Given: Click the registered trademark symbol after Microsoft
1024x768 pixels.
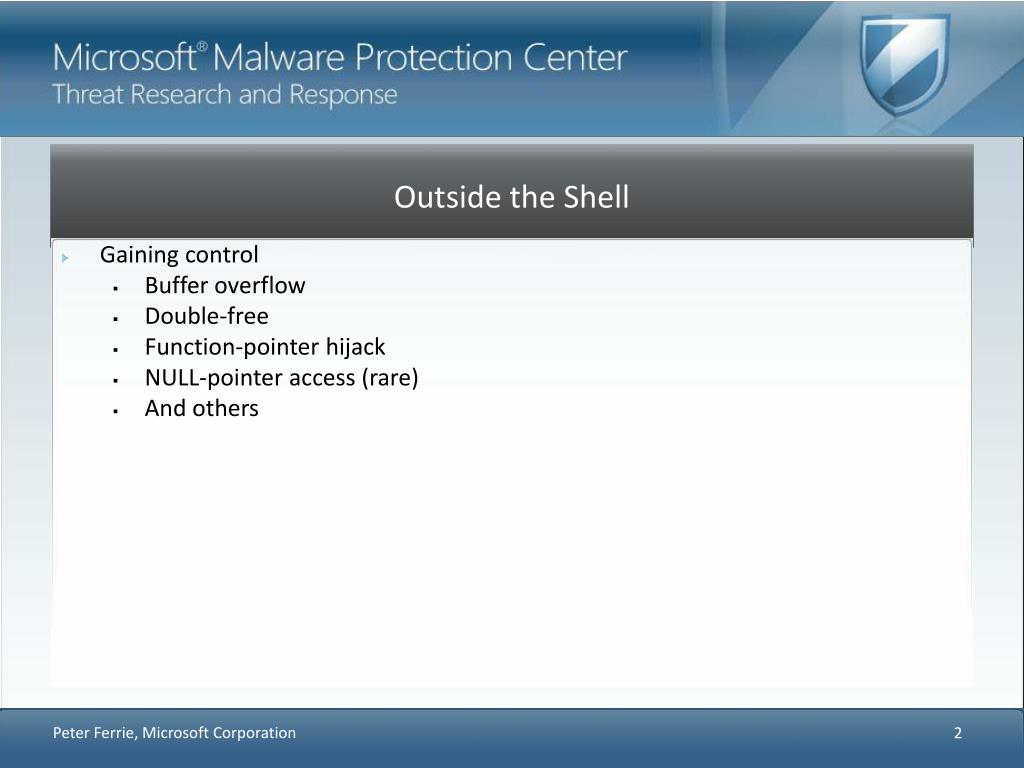Looking at the screenshot, I should [x=202, y=46].
